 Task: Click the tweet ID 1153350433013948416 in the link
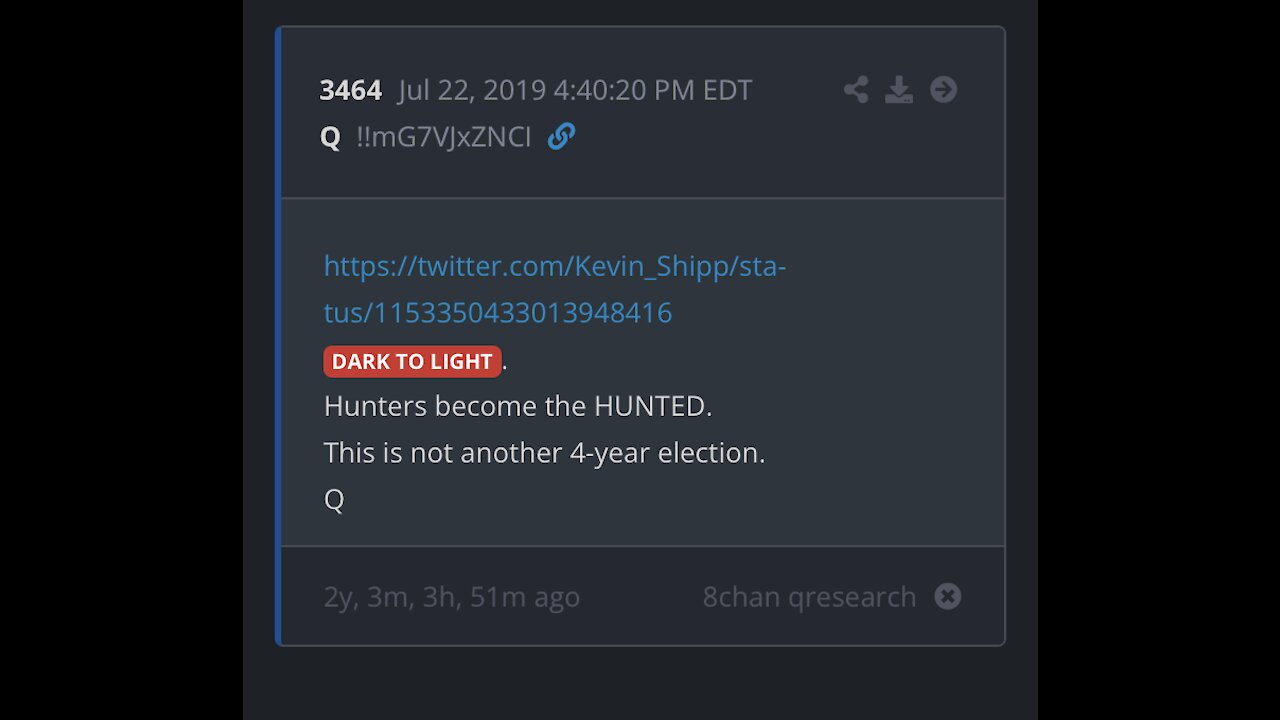pyautogui.click(x=522, y=313)
